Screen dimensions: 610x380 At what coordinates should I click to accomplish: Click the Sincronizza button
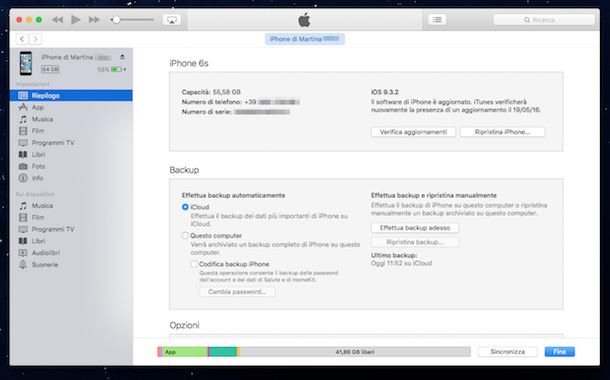508,352
